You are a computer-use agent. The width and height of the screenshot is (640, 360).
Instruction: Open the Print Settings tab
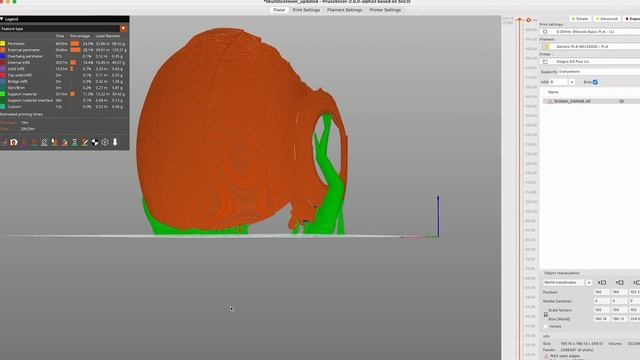306,10
